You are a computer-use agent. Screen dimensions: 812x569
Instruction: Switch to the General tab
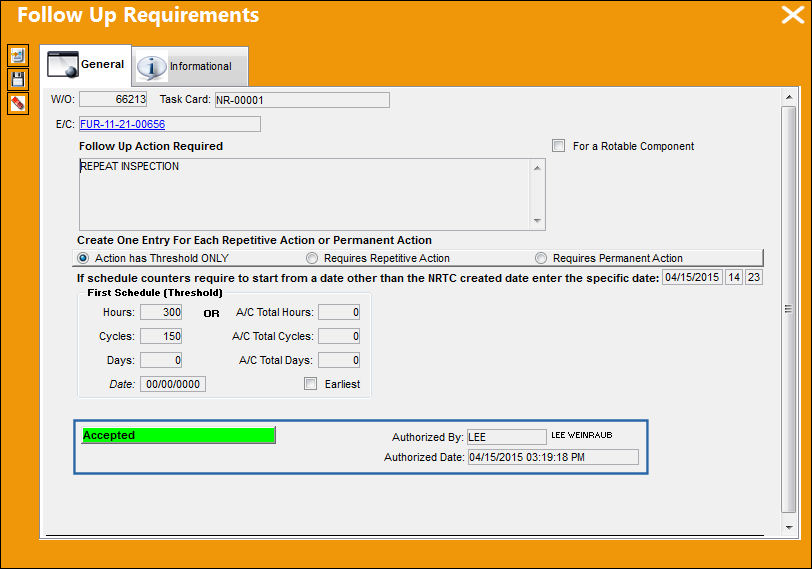[86, 65]
